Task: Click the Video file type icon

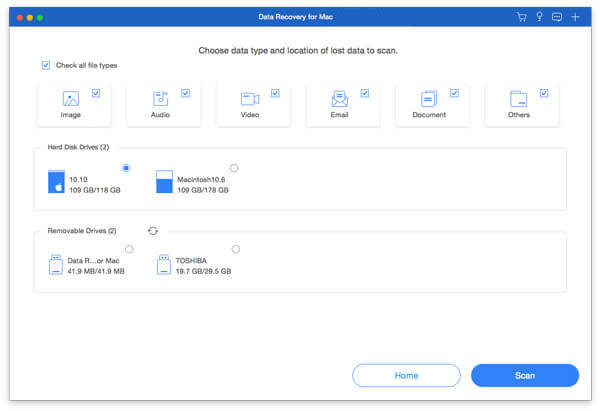Action: (x=250, y=99)
